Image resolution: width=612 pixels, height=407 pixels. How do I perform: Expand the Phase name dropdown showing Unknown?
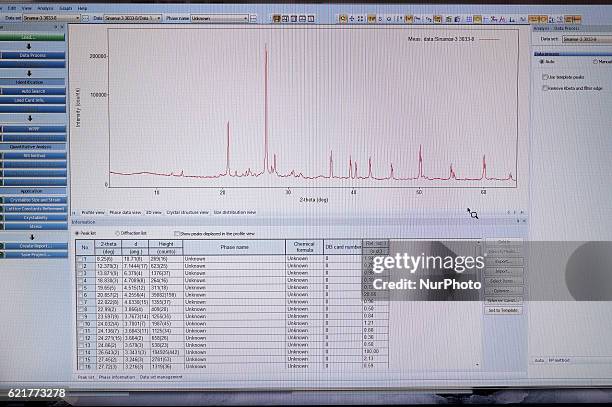246,18
